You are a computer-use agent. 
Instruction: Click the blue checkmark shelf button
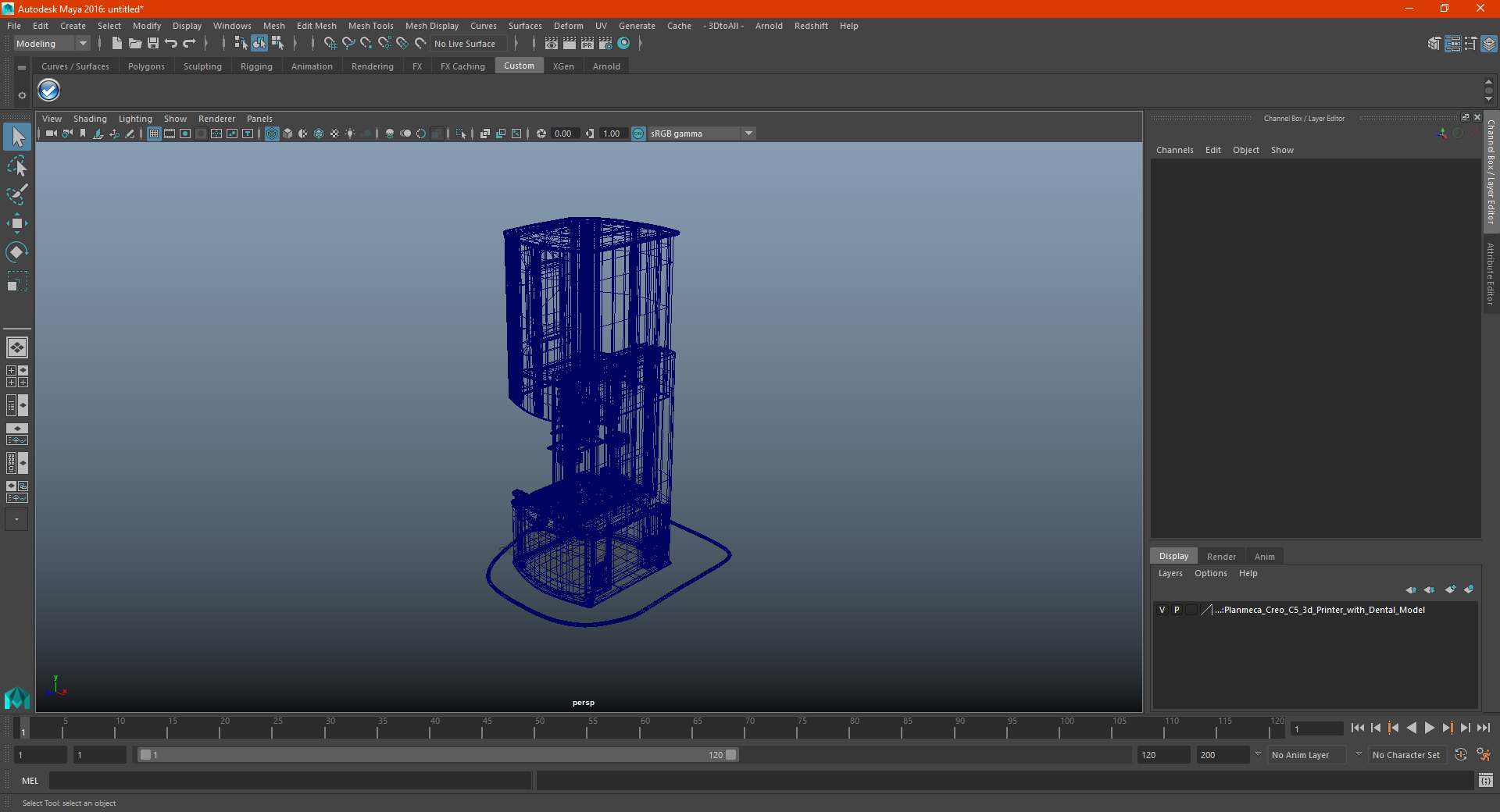click(49, 91)
